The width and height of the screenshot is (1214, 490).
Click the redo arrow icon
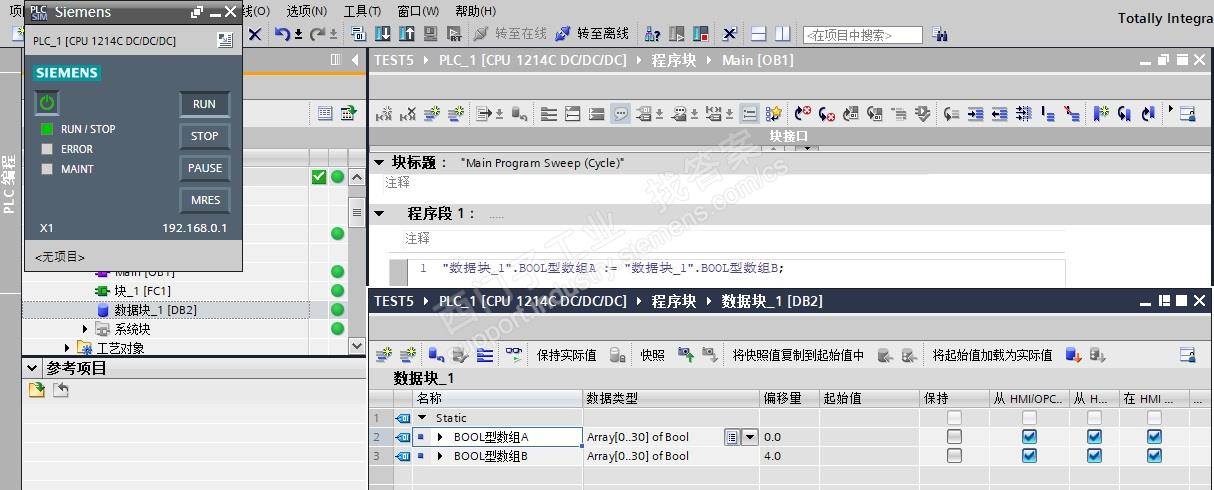click(x=318, y=34)
